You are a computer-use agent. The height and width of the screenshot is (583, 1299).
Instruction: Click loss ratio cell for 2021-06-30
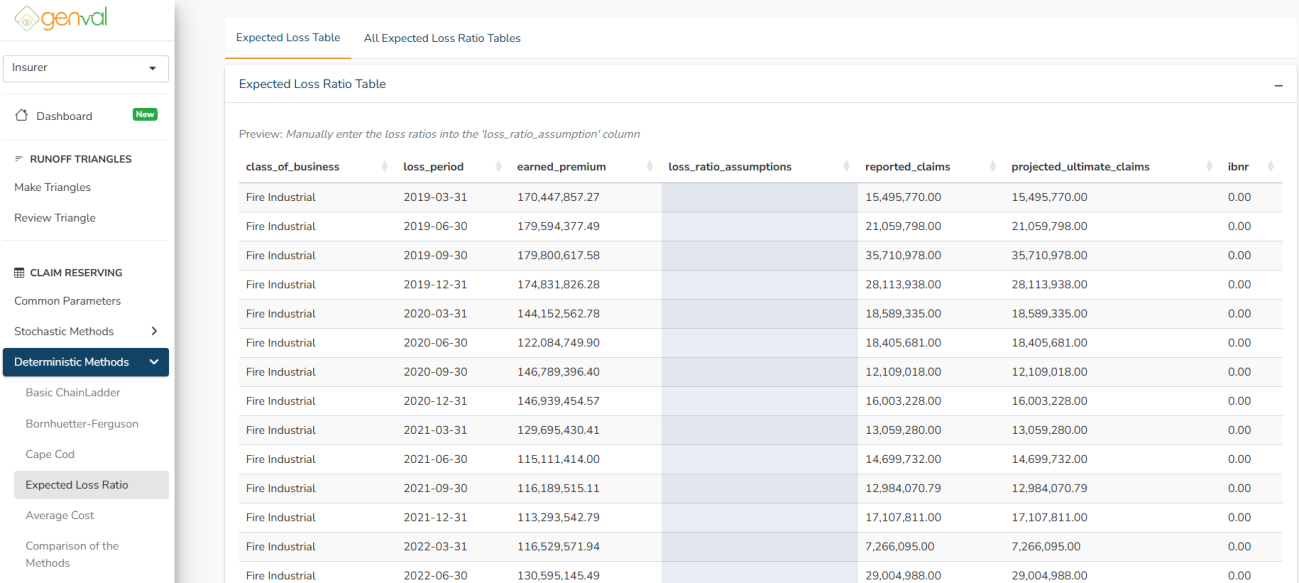point(759,459)
